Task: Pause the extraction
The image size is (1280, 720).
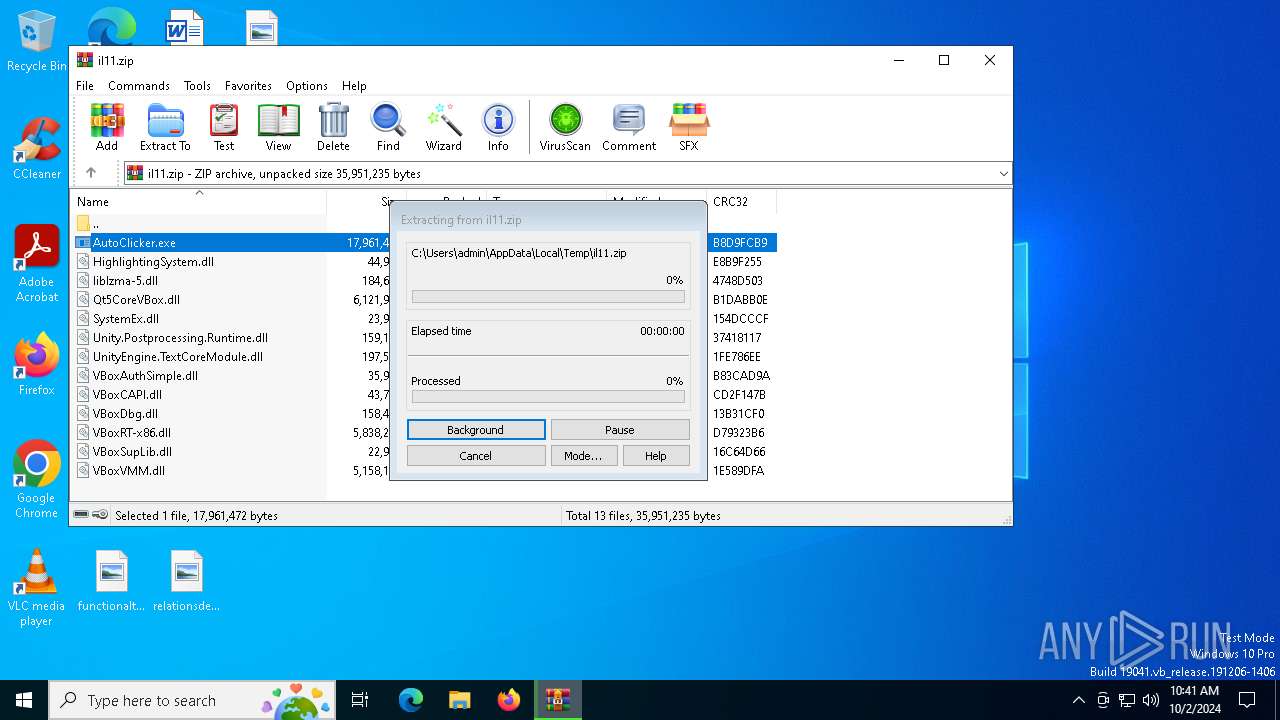Action: pyautogui.click(x=620, y=430)
